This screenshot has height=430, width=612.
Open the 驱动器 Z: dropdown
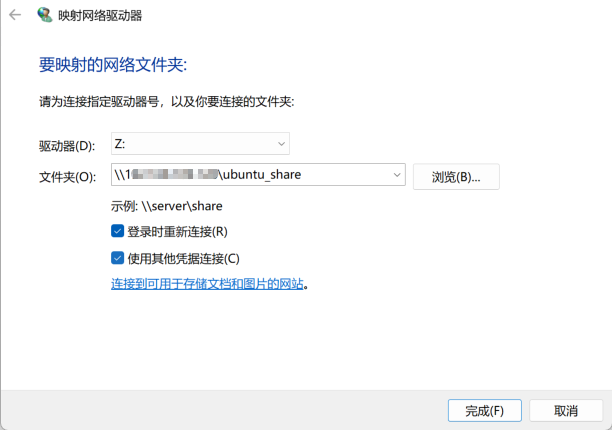200,144
